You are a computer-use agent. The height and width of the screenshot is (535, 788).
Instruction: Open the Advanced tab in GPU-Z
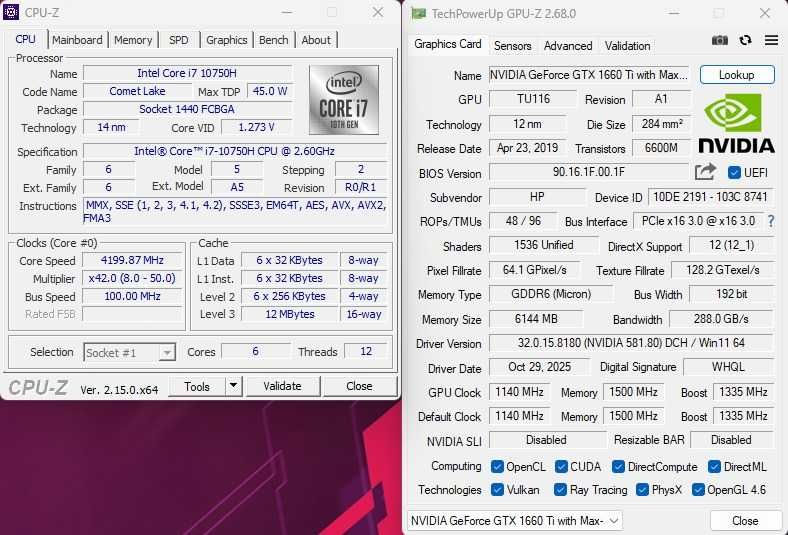click(568, 46)
